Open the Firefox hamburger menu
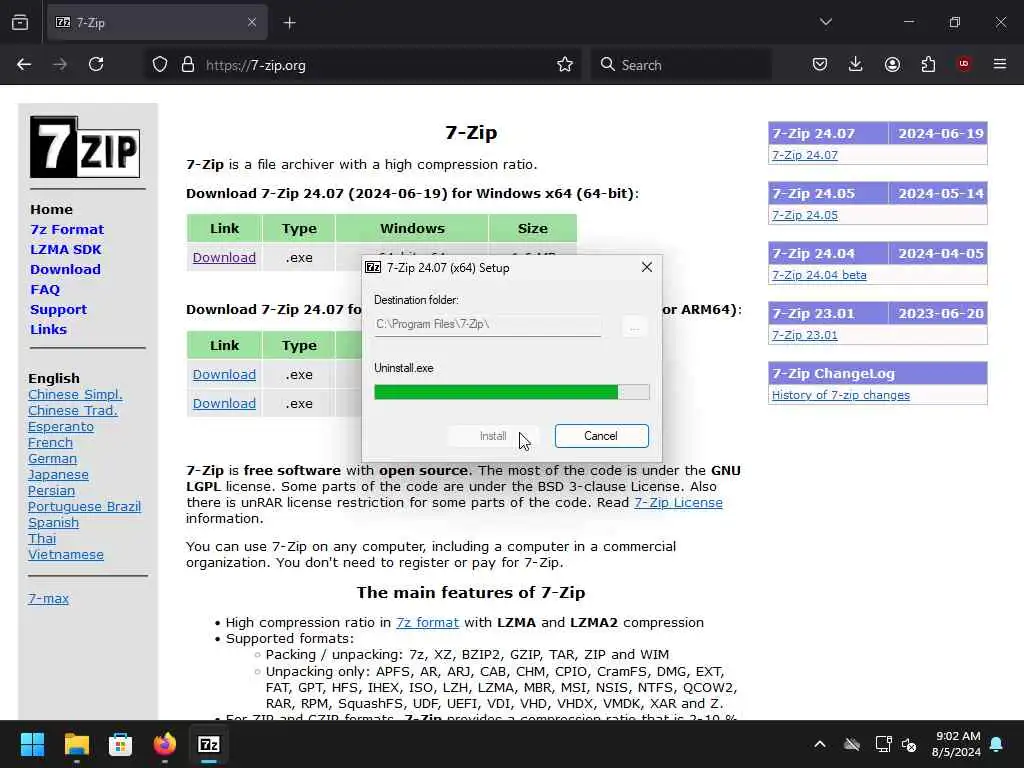 point(1000,65)
